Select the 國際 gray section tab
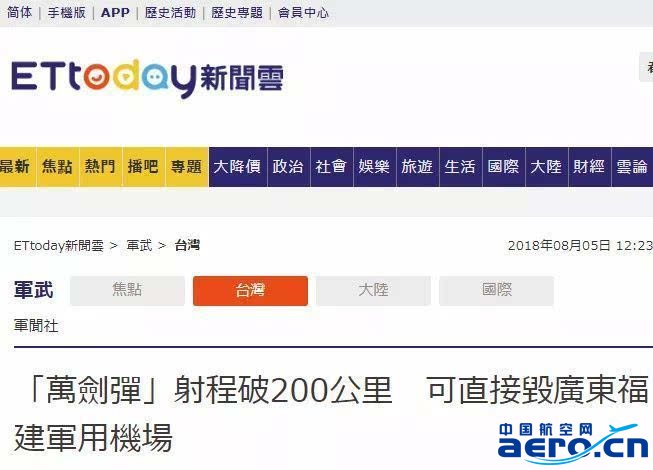653x470 pixels. (x=496, y=291)
